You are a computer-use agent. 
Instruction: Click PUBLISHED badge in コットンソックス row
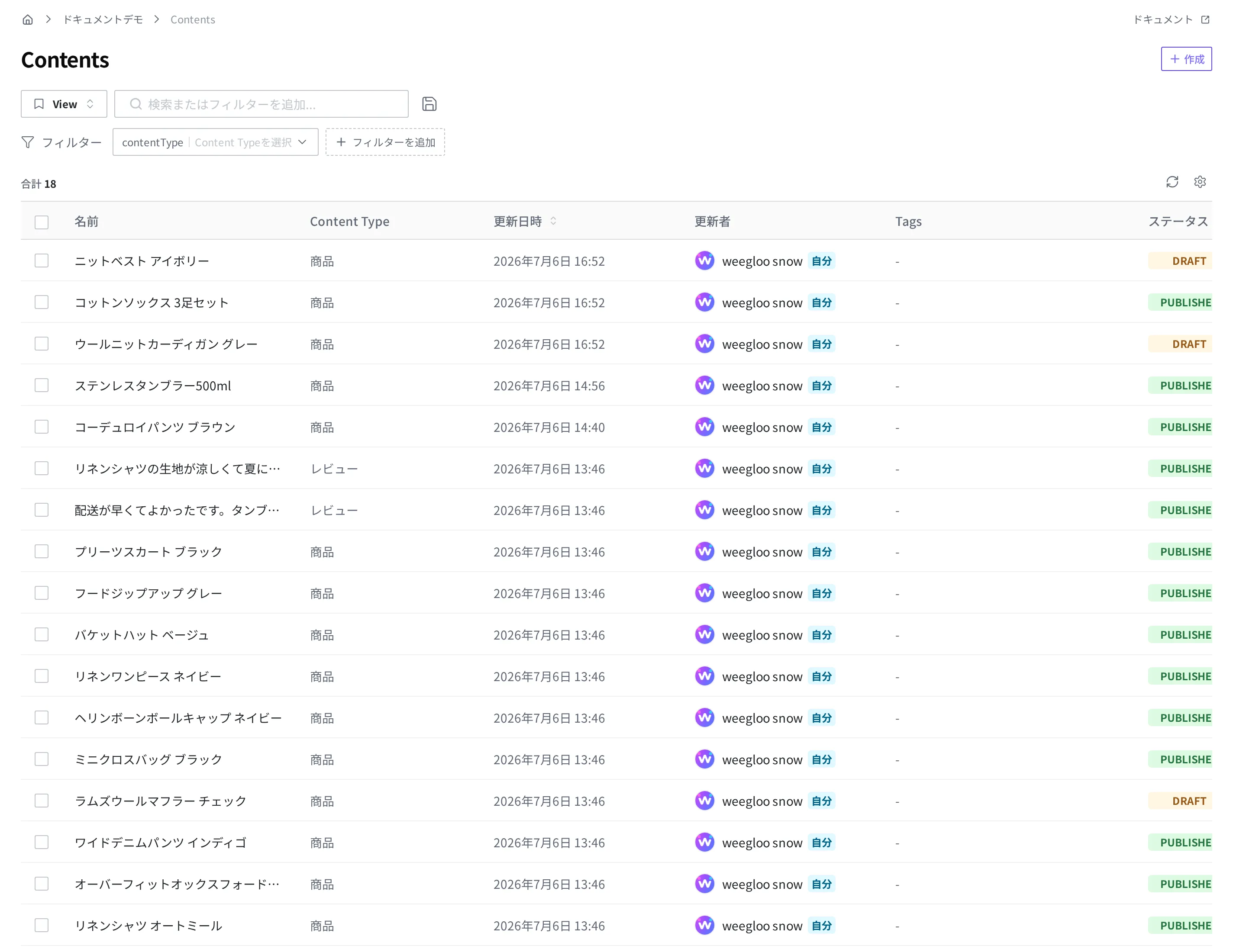click(1180, 302)
